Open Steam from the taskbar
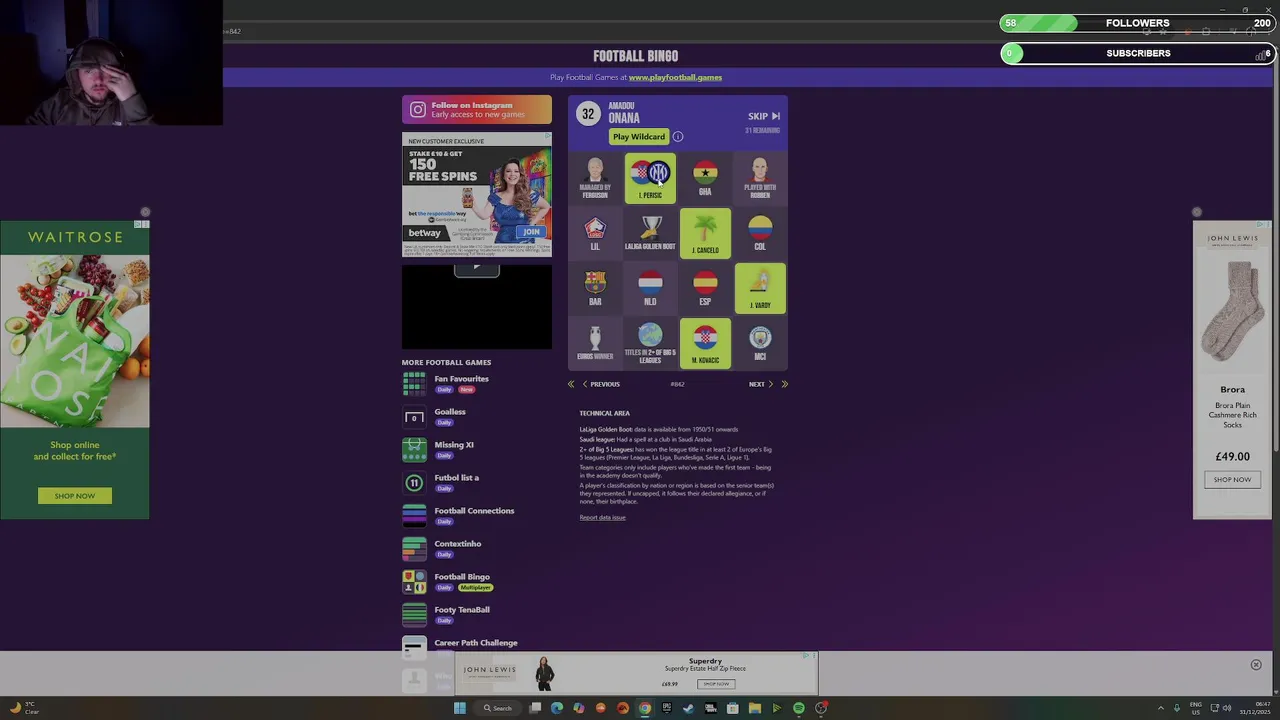 point(689,708)
